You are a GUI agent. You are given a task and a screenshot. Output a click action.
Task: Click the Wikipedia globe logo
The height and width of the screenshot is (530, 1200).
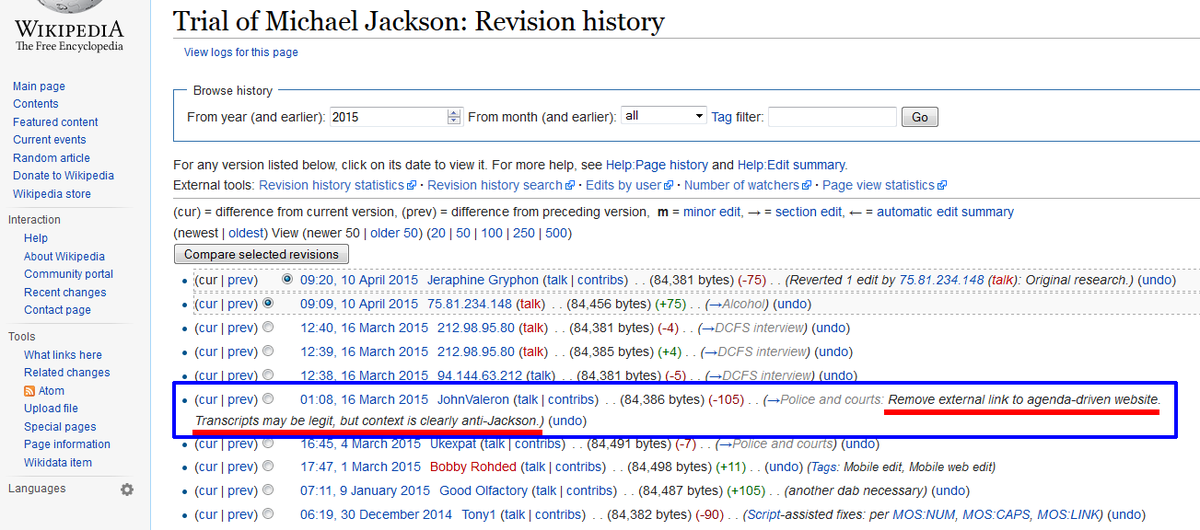(x=68, y=7)
